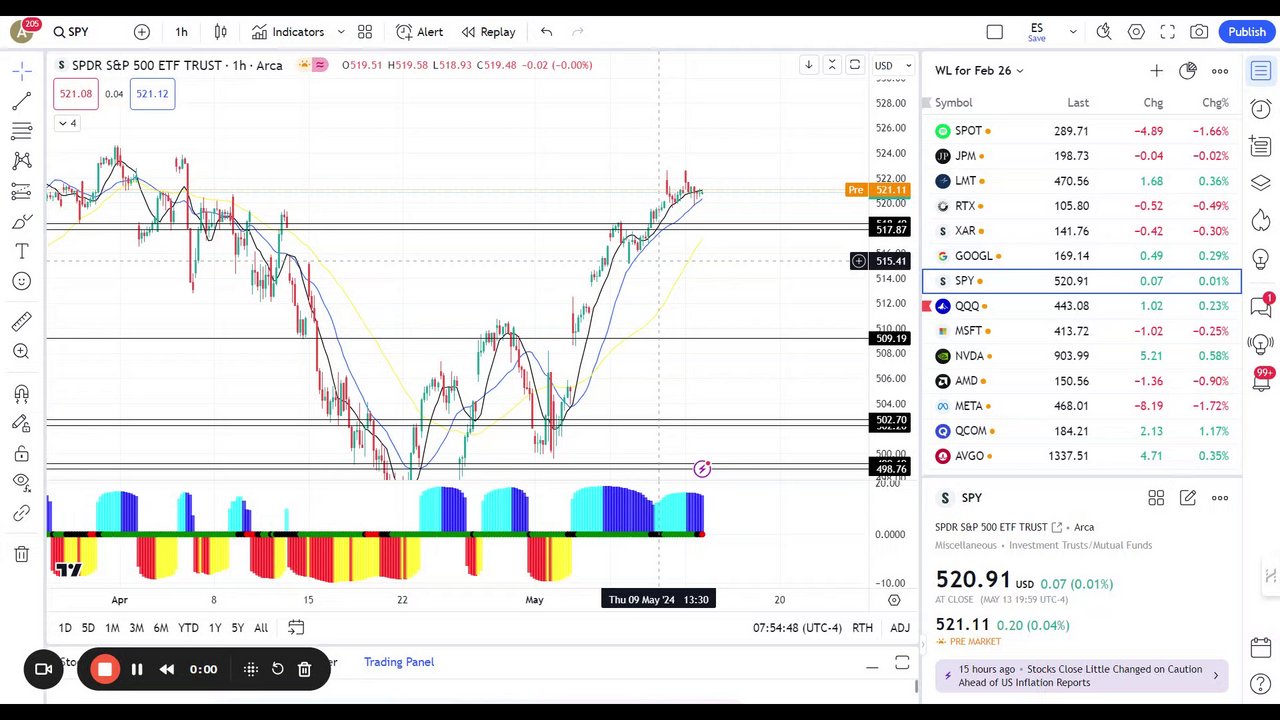
Task: Enter fullscreen chart mode
Action: 1167,32
